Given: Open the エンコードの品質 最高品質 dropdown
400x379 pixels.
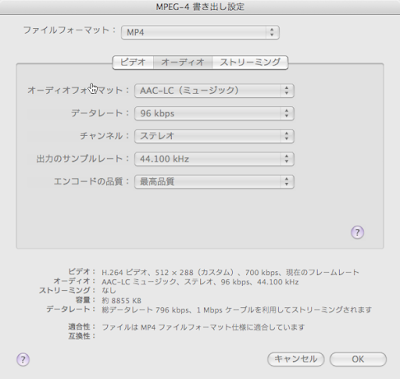Looking at the screenshot, I should point(214,182).
